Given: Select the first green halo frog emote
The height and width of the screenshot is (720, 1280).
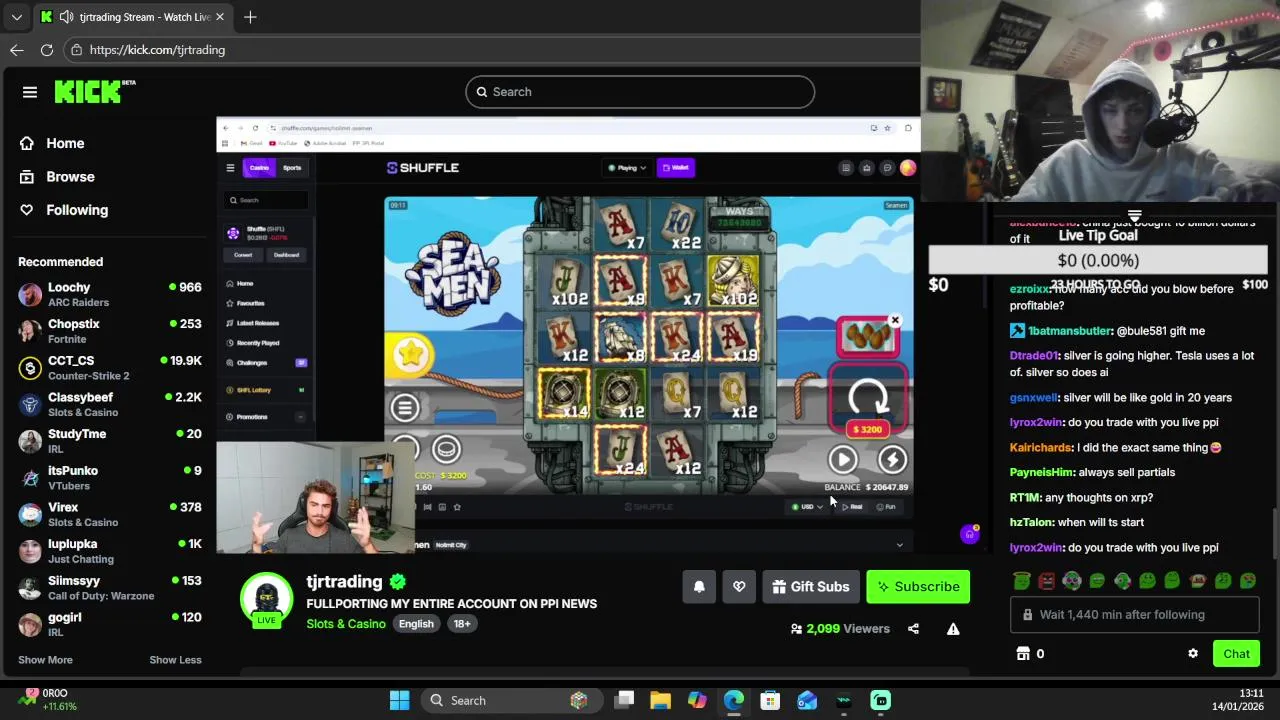Looking at the screenshot, I should coord(1021,580).
